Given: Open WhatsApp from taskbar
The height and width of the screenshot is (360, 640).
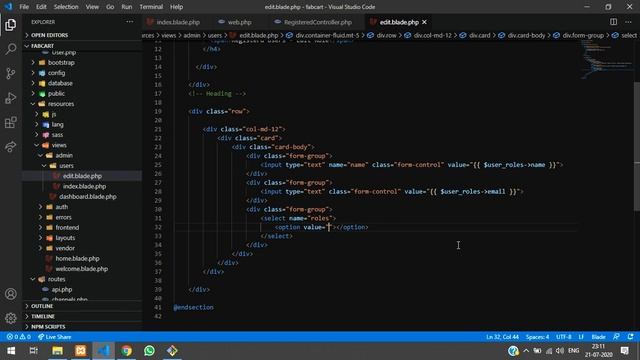Looking at the screenshot, I should click(149, 351).
